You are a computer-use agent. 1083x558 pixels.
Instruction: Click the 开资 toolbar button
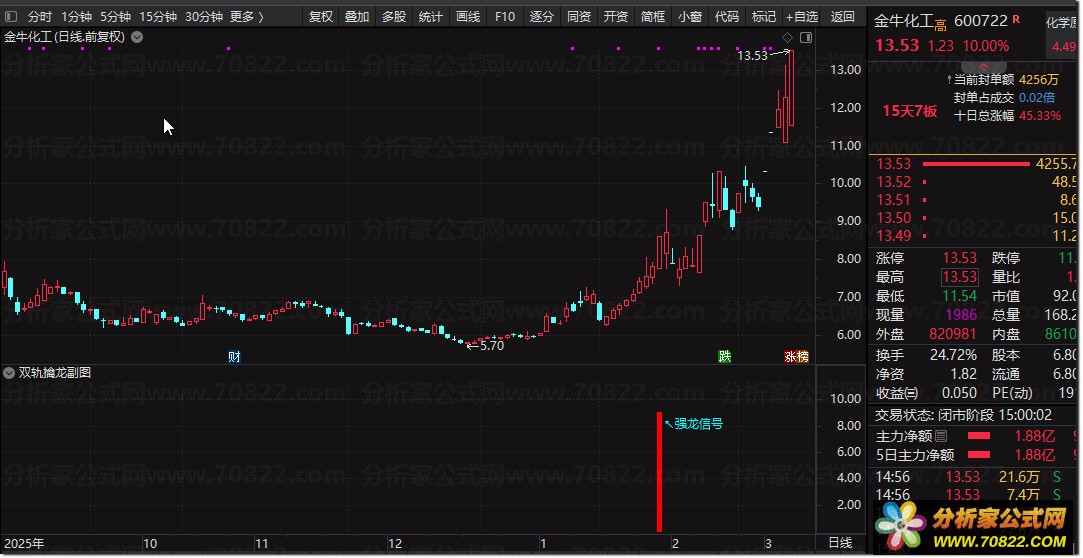(x=616, y=16)
